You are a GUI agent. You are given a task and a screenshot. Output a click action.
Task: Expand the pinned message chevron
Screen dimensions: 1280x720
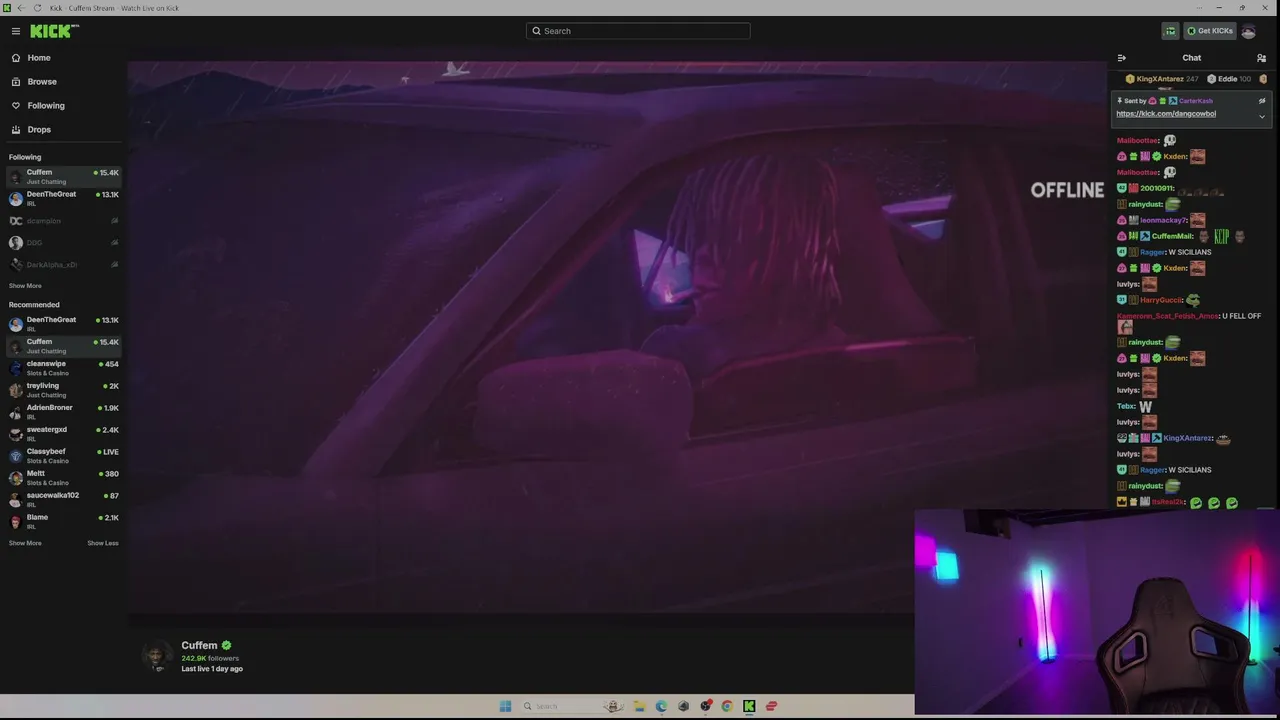pos(1262,116)
